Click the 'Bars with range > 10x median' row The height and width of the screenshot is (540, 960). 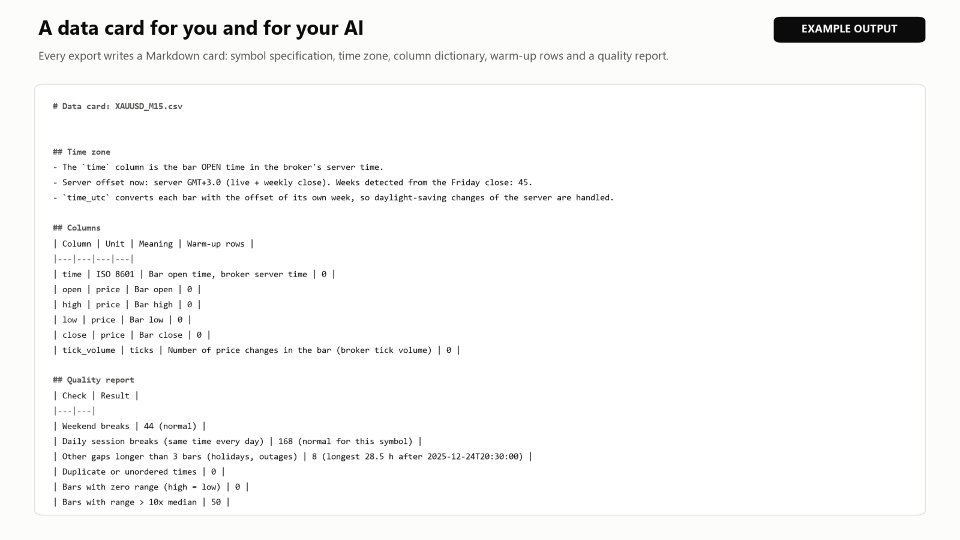(141, 502)
